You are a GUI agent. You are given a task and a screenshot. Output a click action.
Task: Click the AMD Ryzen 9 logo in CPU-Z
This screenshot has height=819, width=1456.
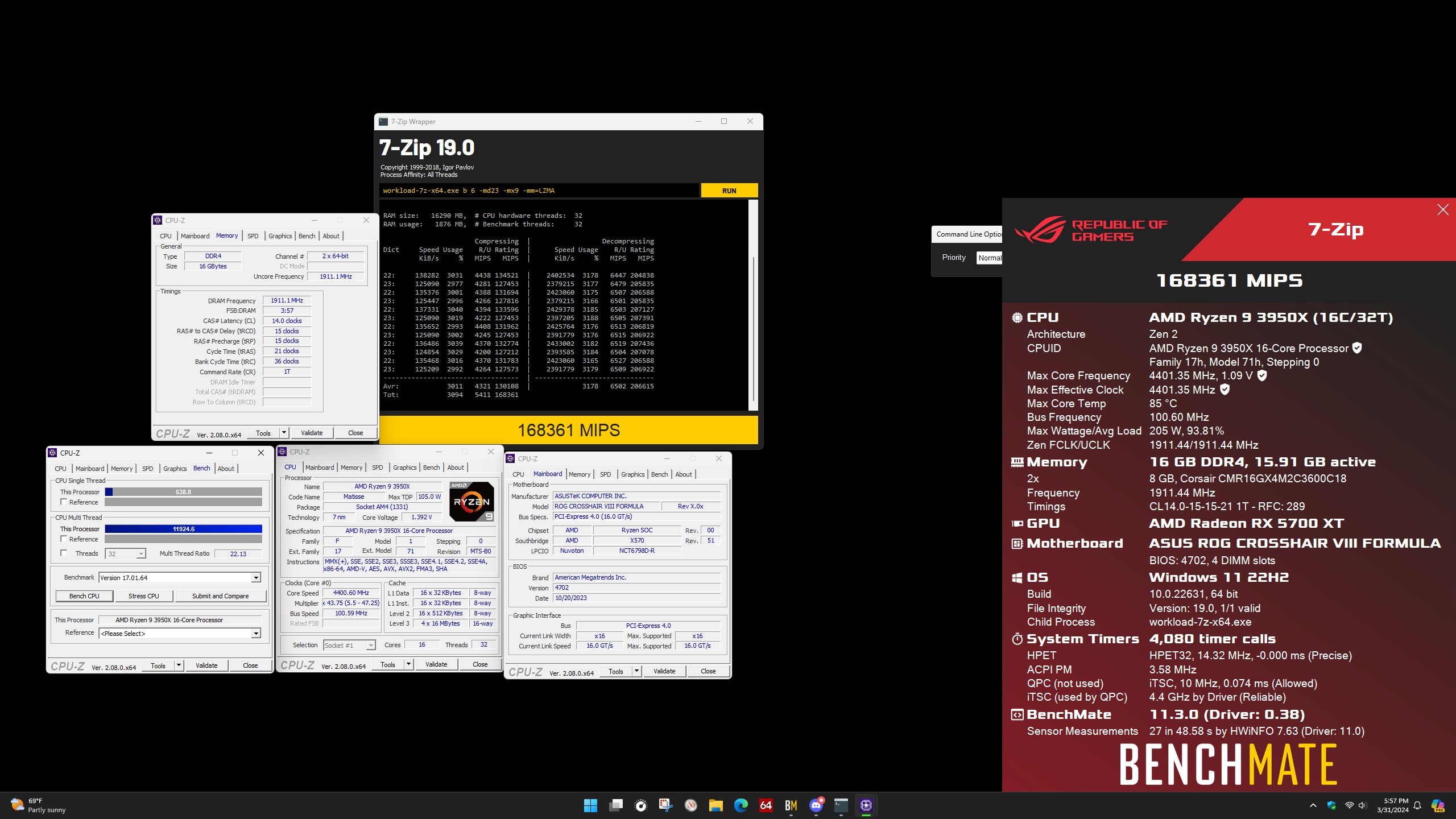coord(471,501)
